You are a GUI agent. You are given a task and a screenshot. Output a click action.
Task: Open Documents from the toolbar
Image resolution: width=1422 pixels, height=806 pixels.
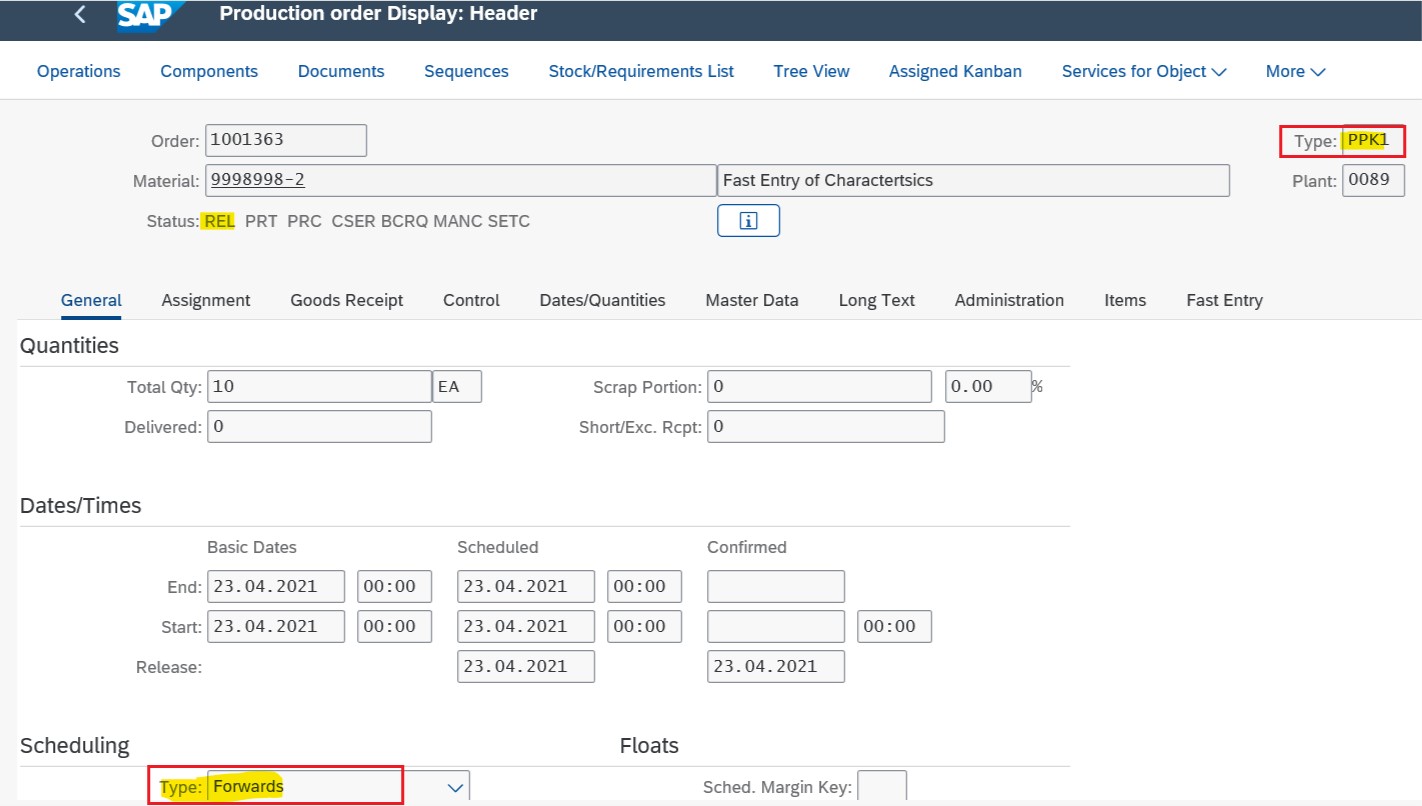point(341,71)
